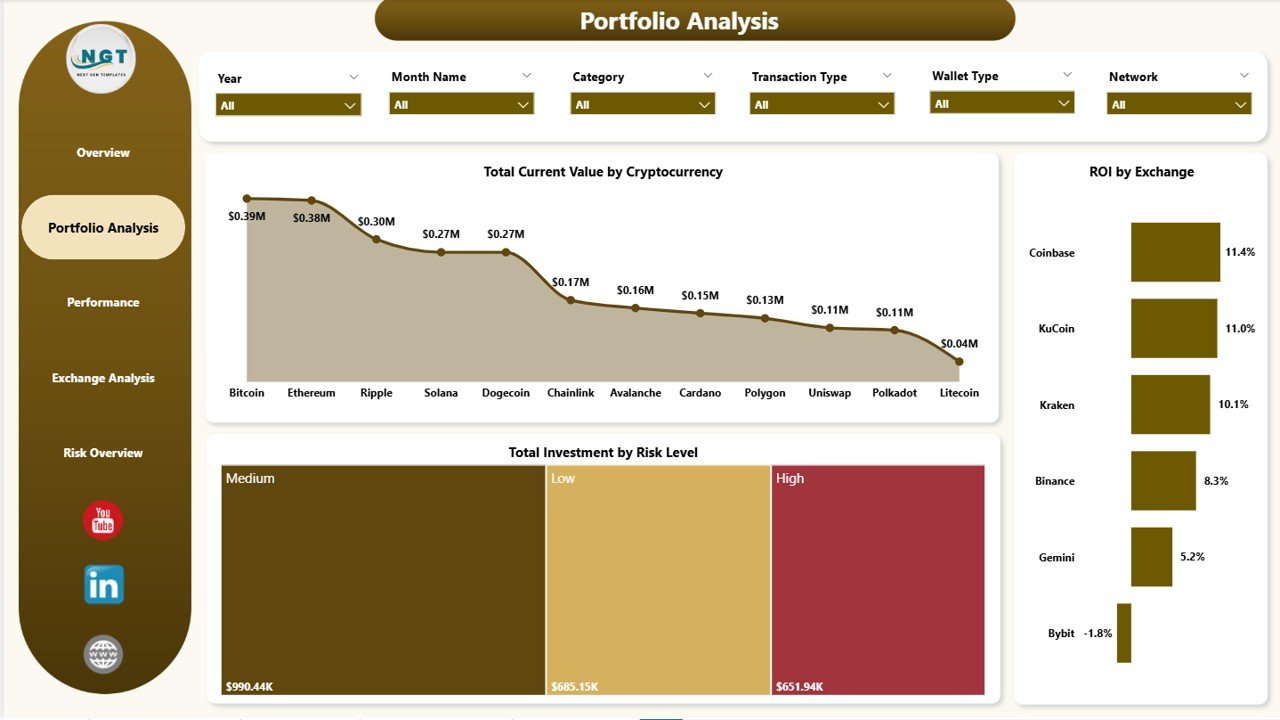Select the High risk level segment
The image size is (1280, 720).
[x=877, y=580]
